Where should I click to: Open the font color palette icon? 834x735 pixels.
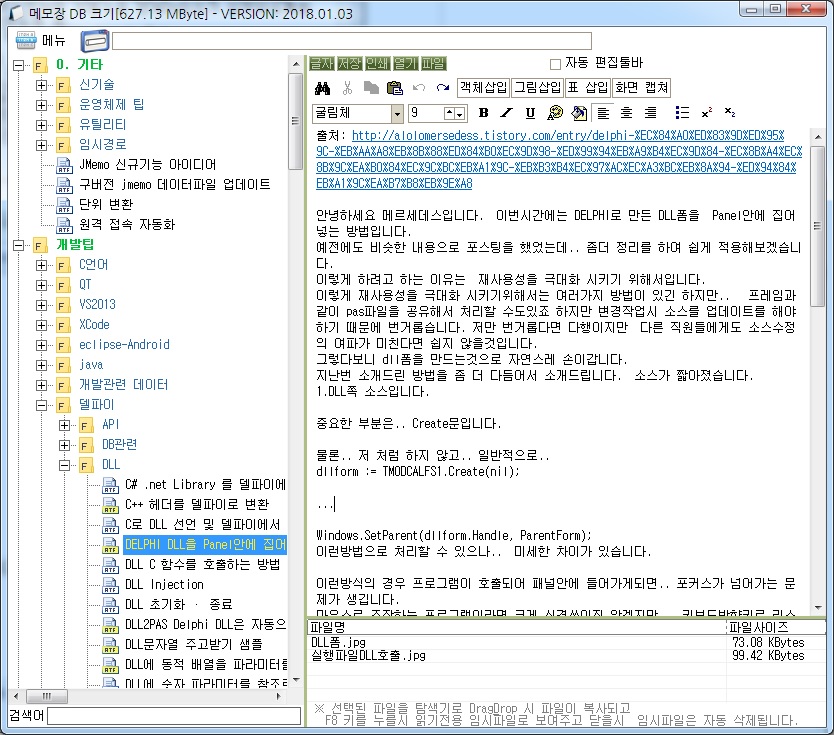click(554, 113)
